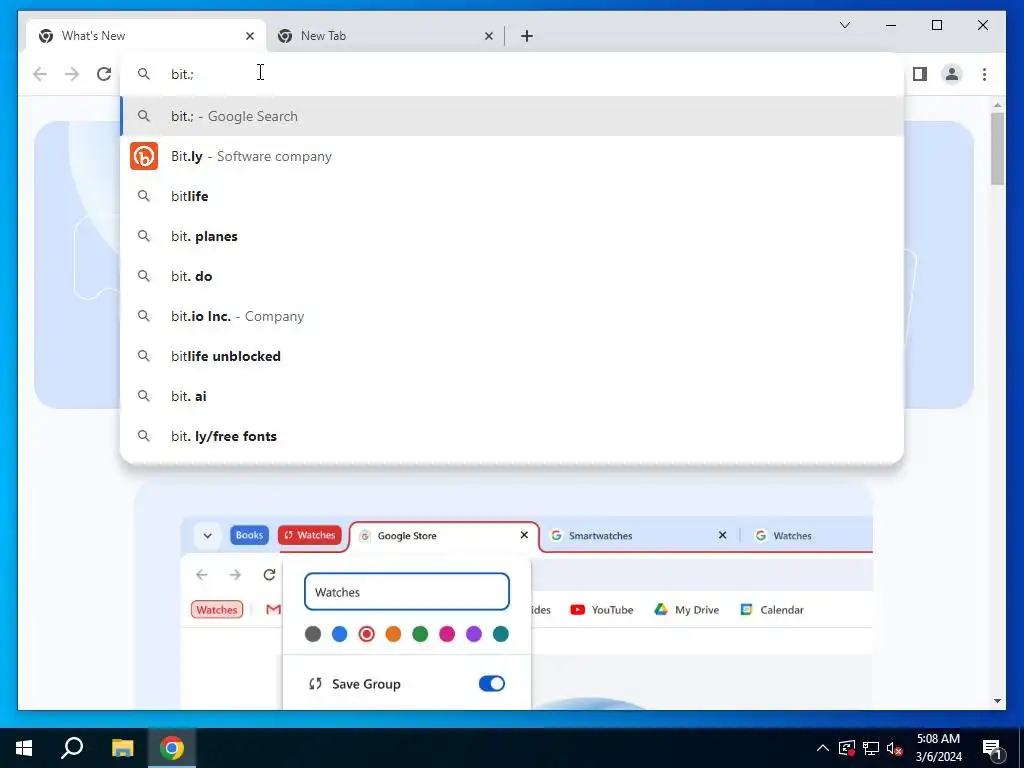The width and height of the screenshot is (1024, 768).
Task: Select 'bit.; - Google Search' suggestion
Action: point(512,116)
